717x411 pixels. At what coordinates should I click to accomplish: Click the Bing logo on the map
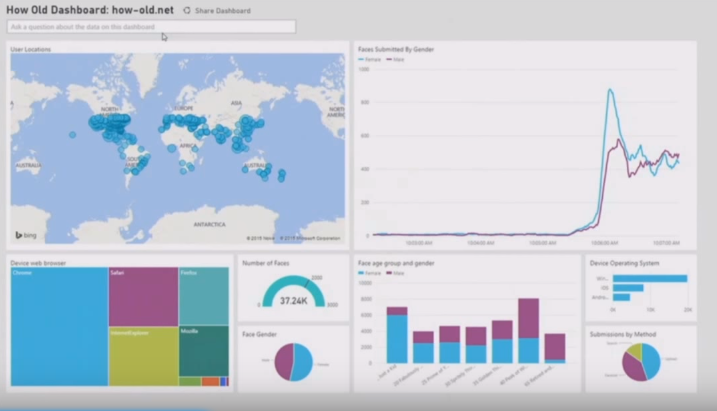pos(26,235)
